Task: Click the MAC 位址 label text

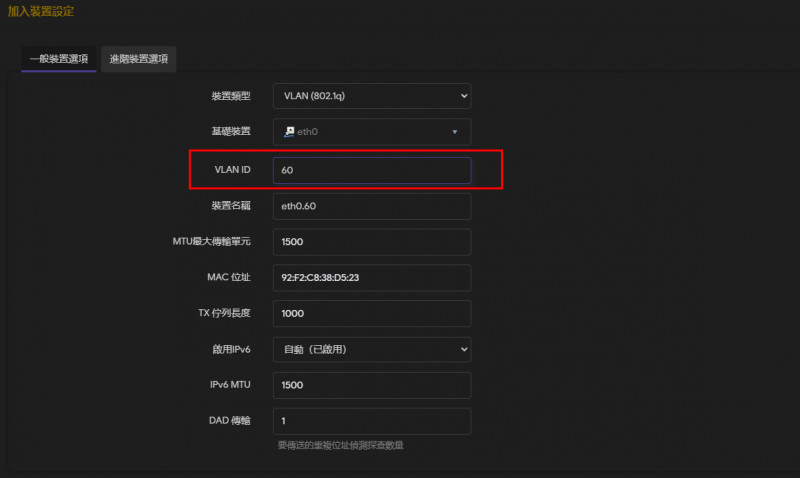Action: [x=229, y=277]
